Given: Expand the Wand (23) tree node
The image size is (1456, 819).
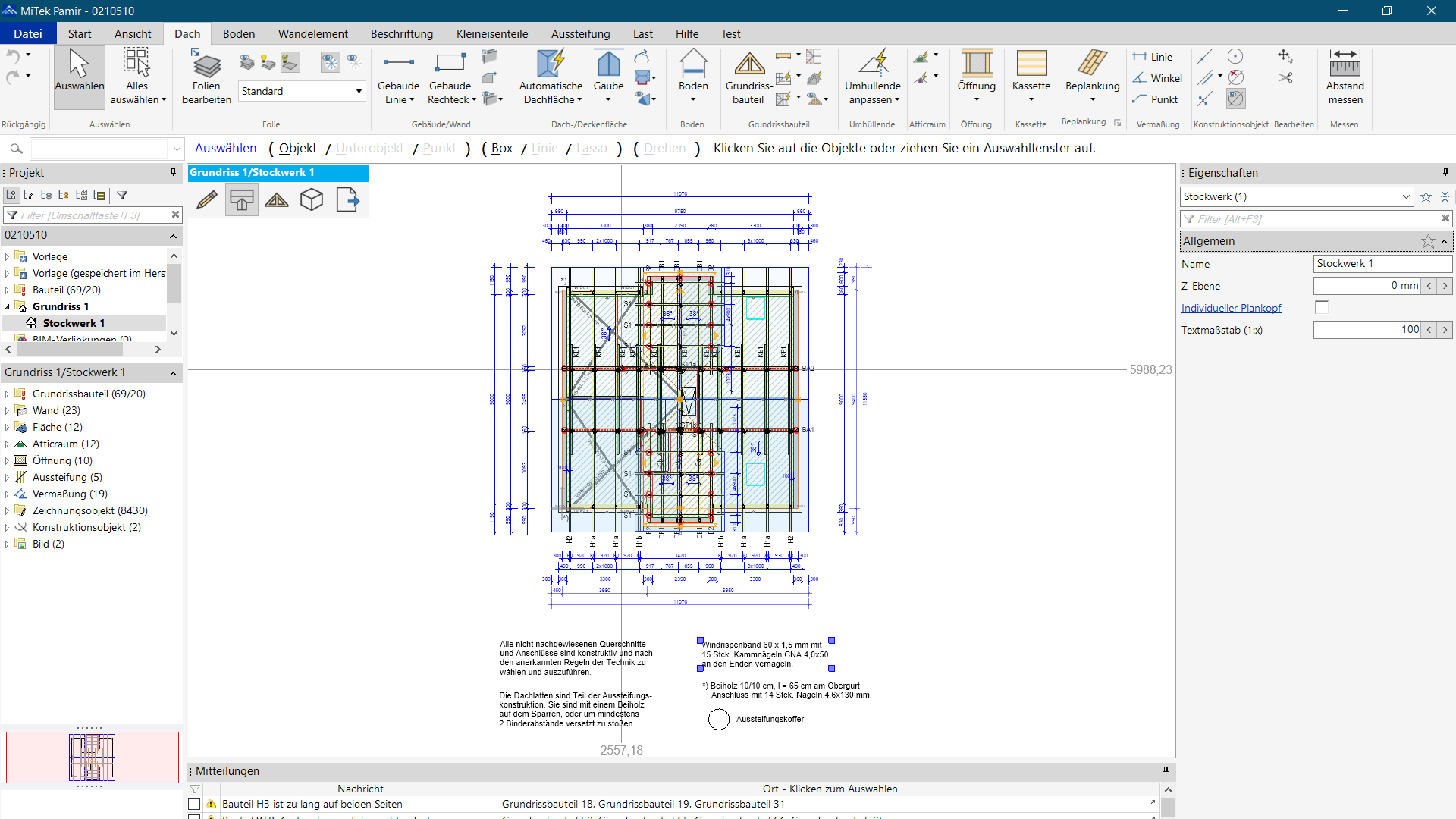Looking at the screenshot, I should tap(8, 411).
